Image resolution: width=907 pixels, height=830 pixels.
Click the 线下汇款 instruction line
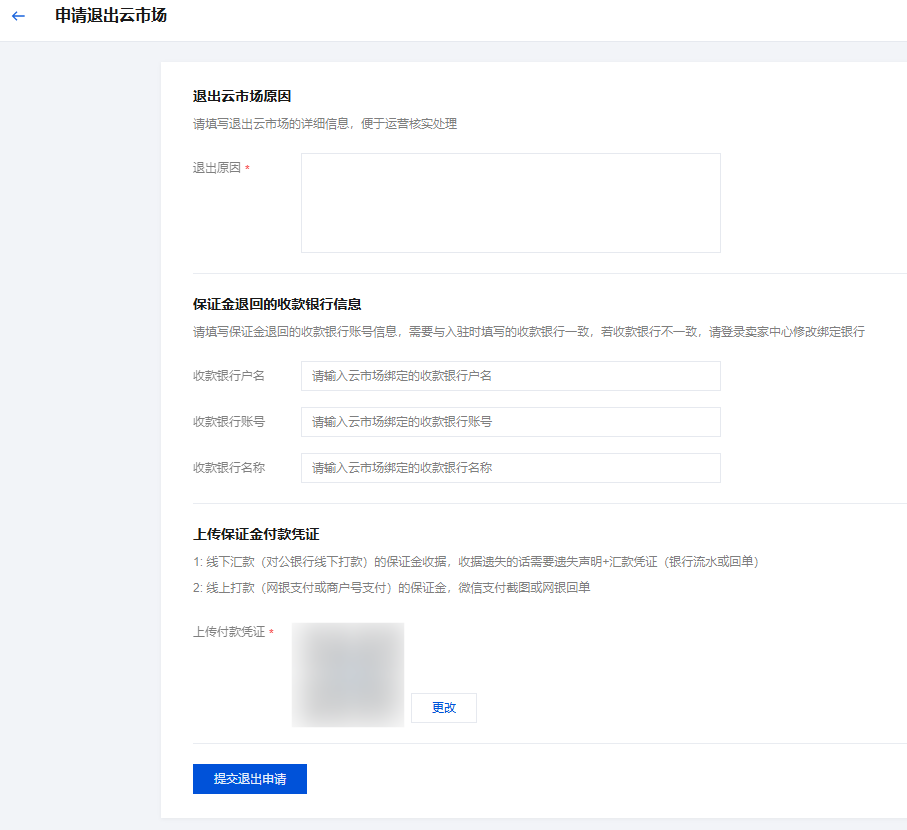[476, 562]
